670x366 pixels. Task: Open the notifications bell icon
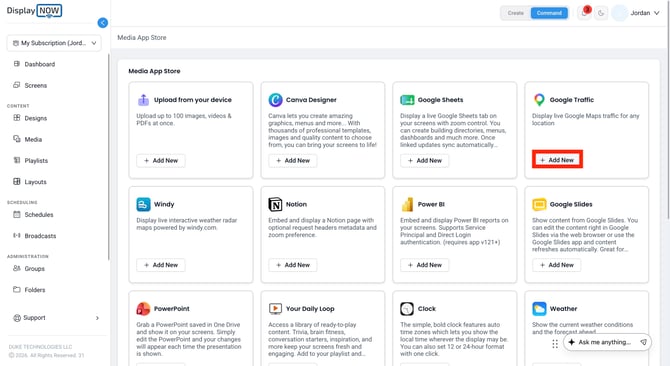pyautogui.click(x=584, y=13)
